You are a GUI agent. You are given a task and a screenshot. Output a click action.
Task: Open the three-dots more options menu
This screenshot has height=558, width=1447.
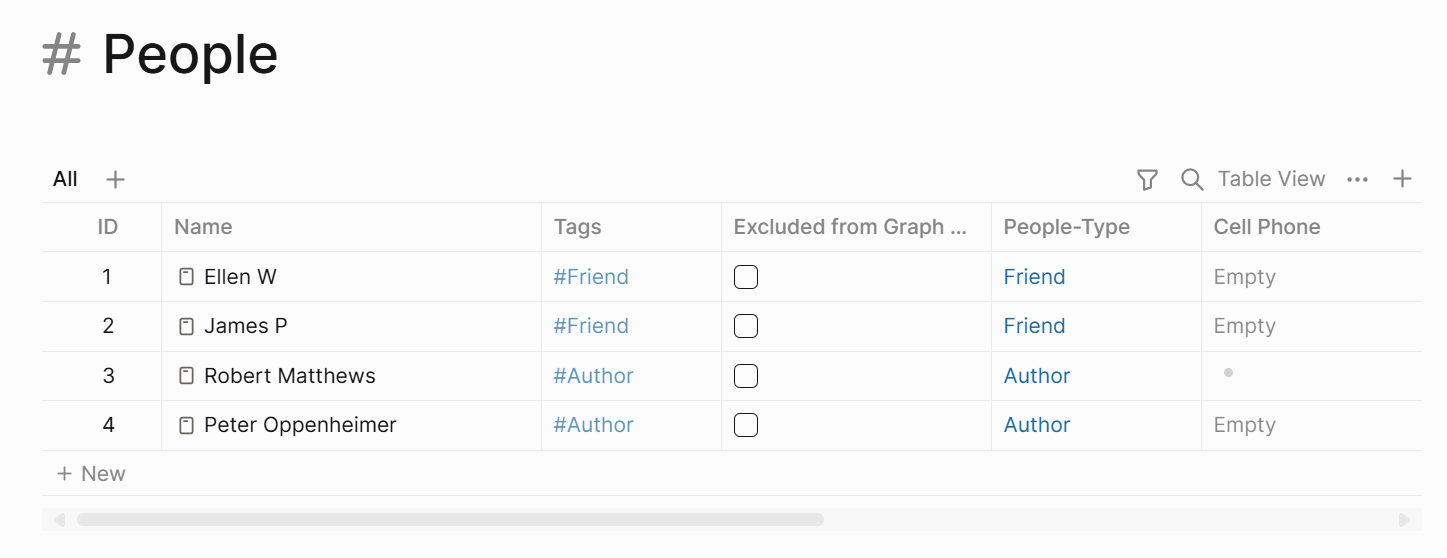tap(1357, 179)
